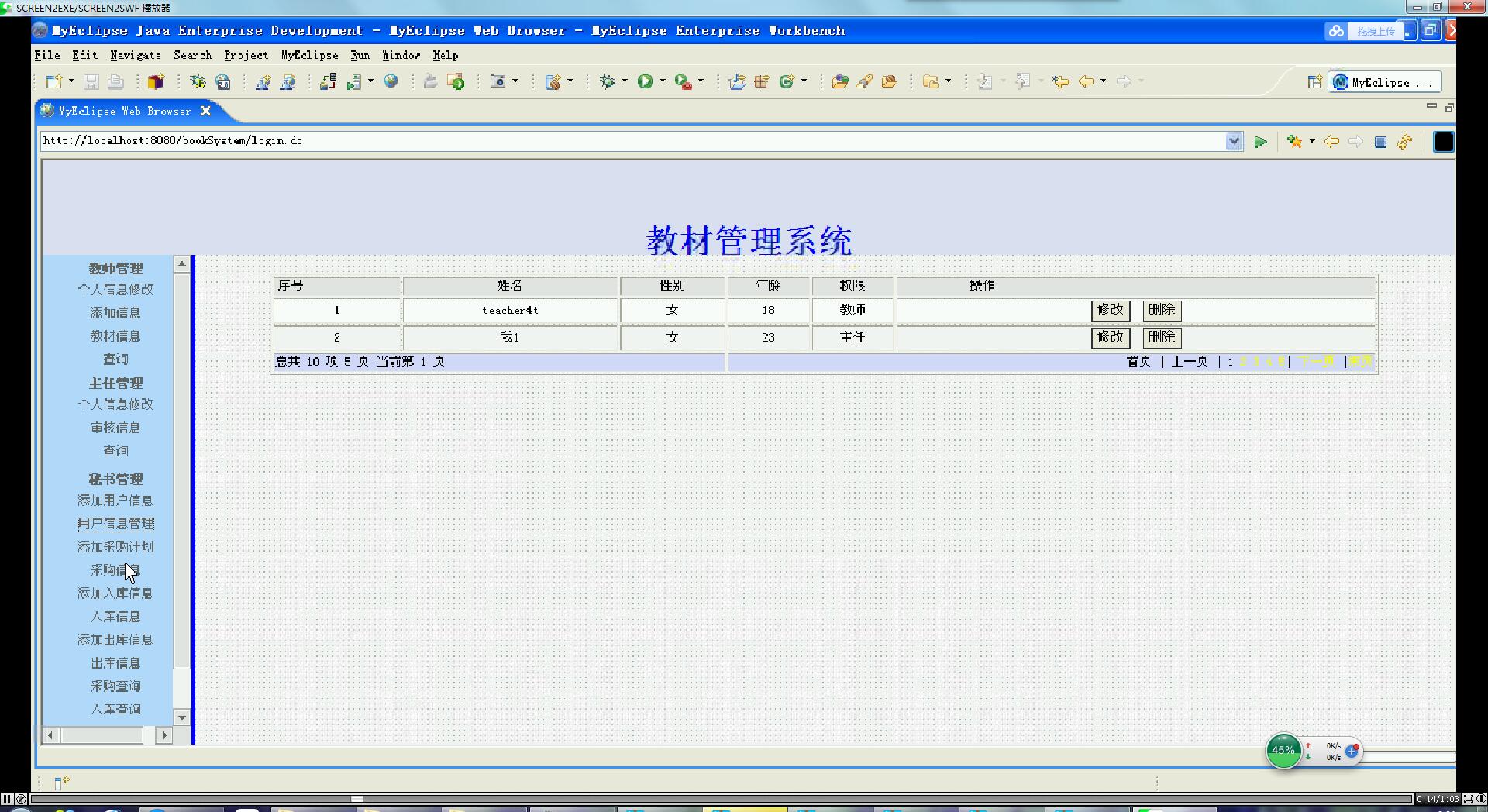The image size is (1488, 812).
Task: Click the 上一页 pagination link
Action: click(1190, 362)
